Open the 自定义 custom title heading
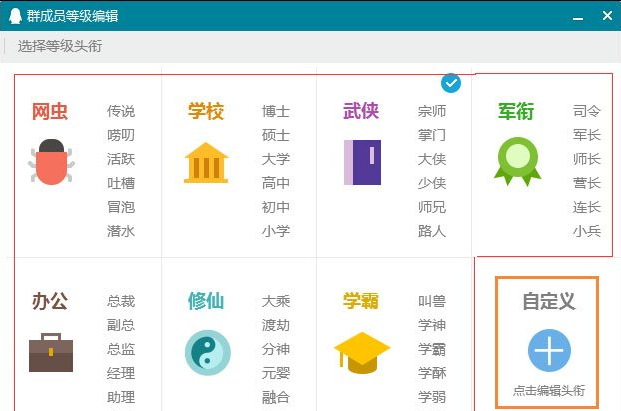 [549, 301]
